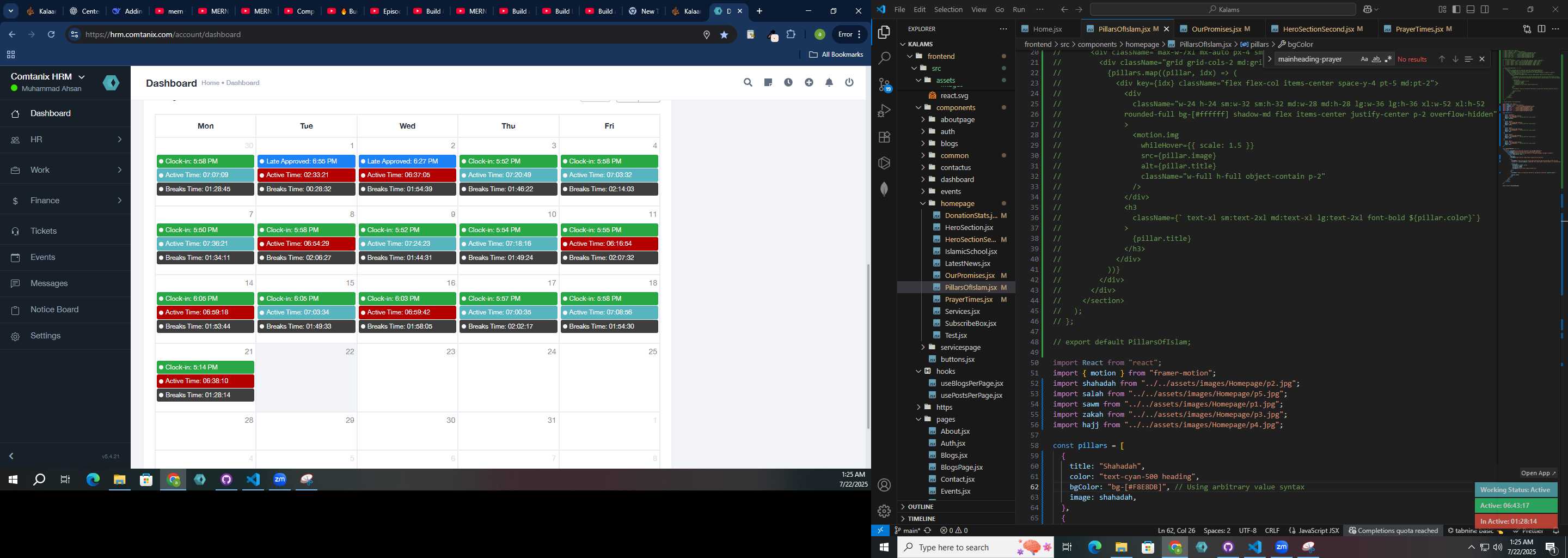Click the power logout icon in HRM header
1568x558 pixels.
coord(850,82)
